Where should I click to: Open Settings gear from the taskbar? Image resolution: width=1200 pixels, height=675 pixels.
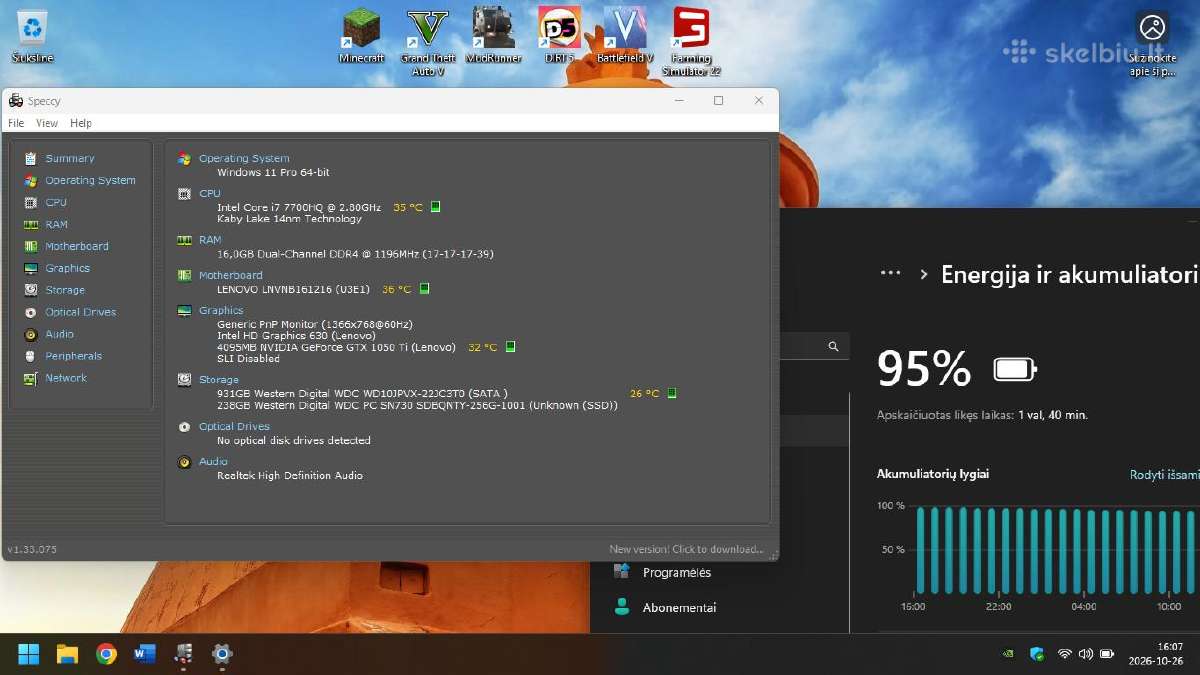pyautogui.click(x=222, y=654)
